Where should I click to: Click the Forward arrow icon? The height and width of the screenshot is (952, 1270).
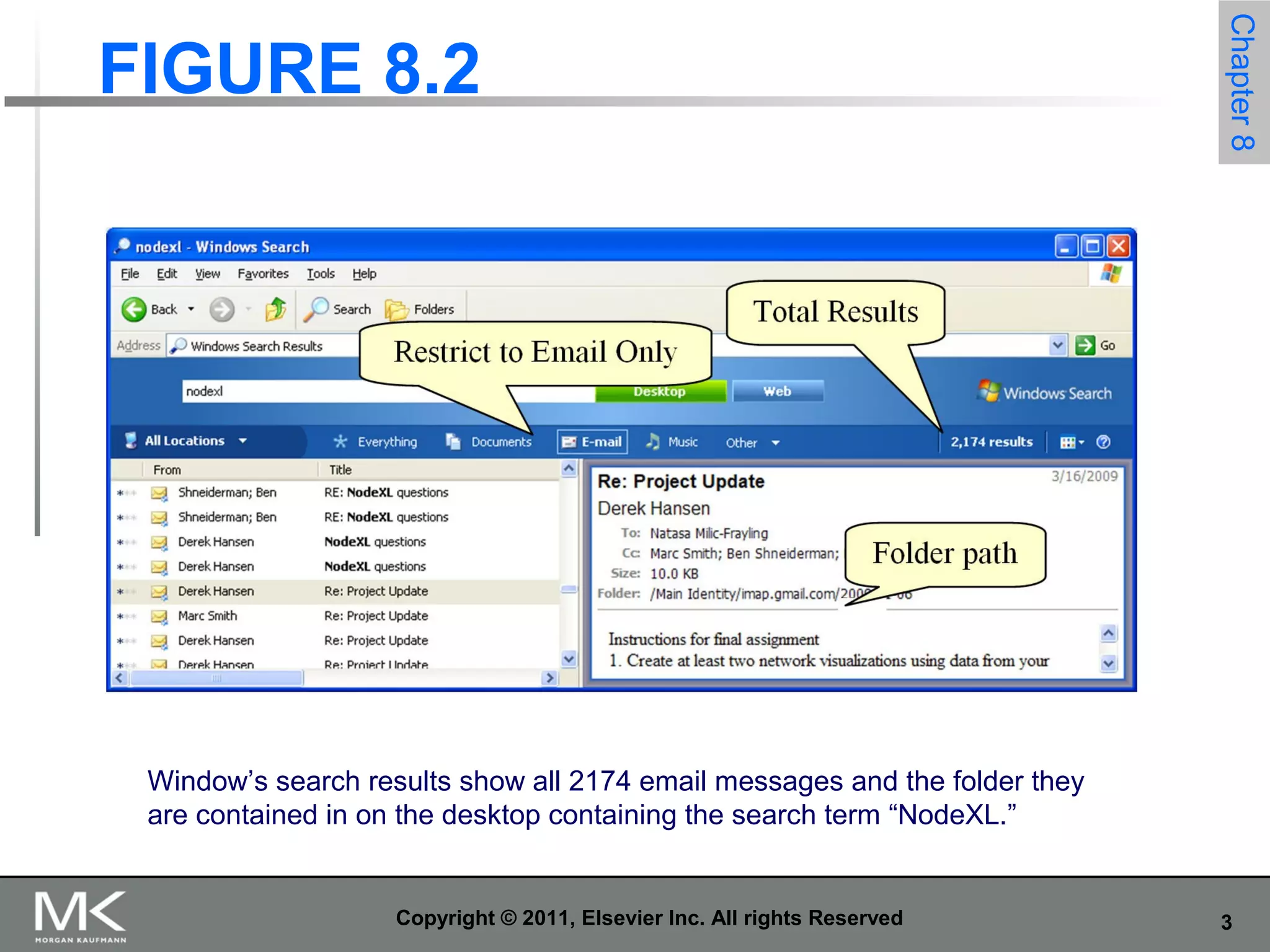click(x=221, y=309)
